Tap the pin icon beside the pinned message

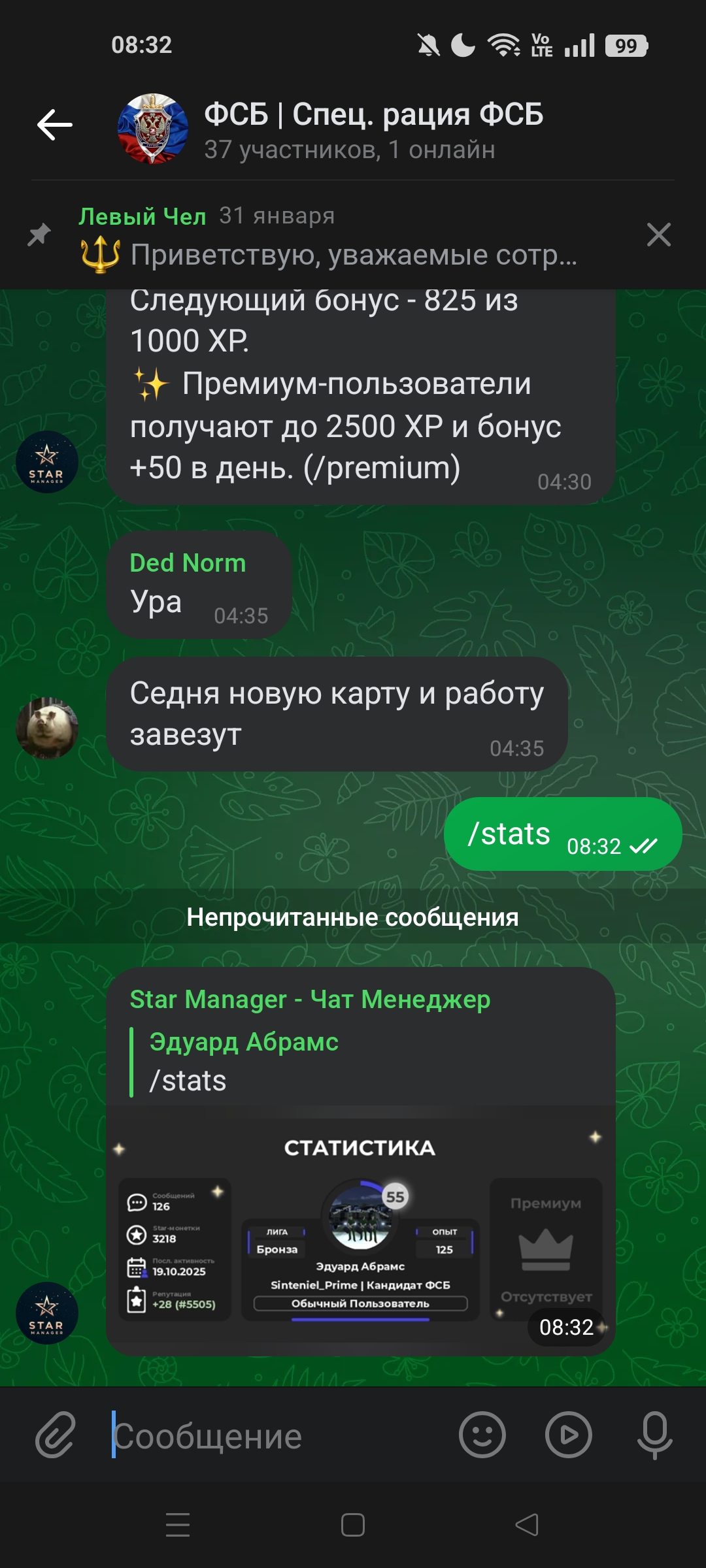pyautogui.click(x=39, y=235)
